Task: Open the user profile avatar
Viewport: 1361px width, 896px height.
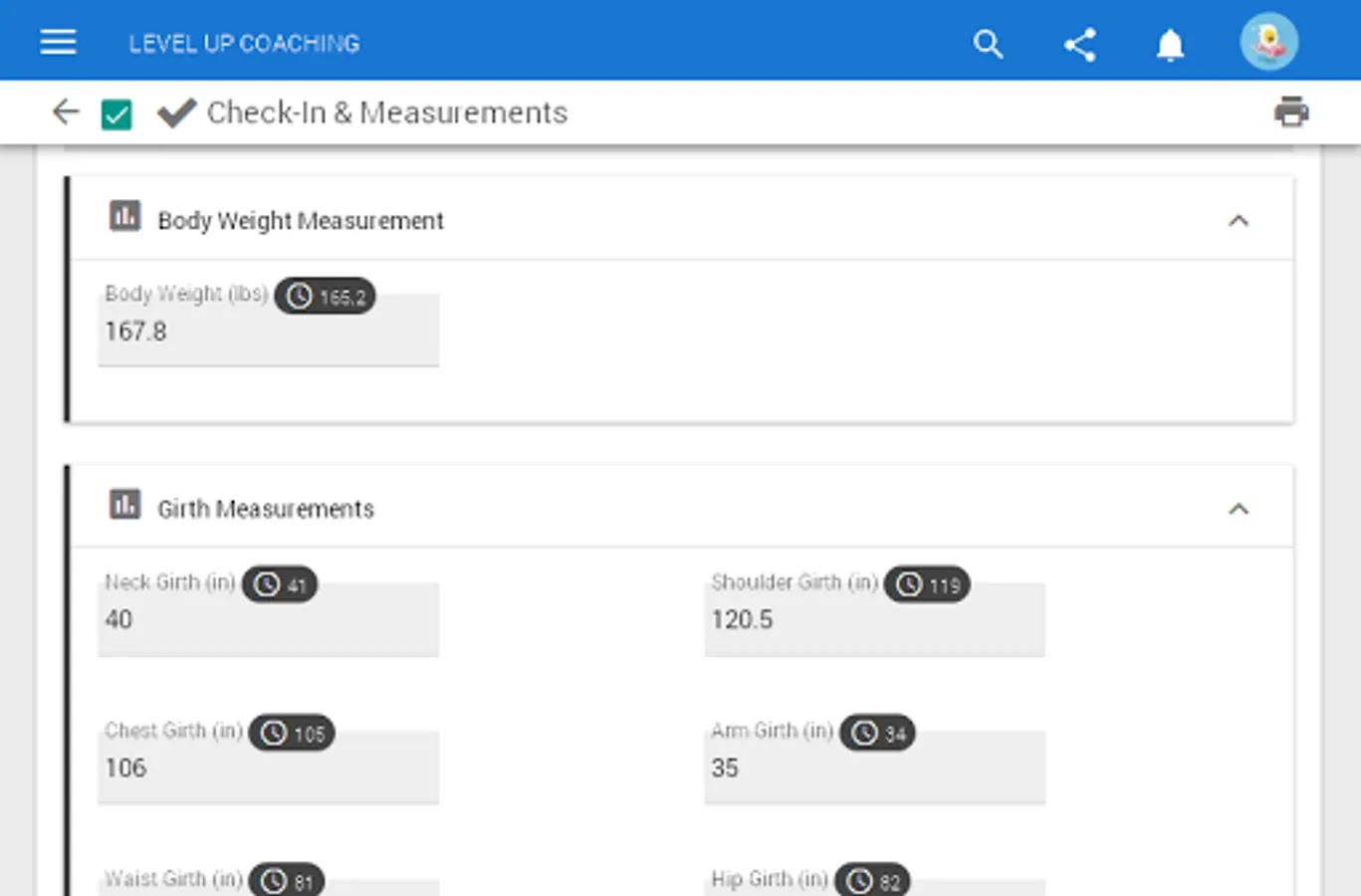Action: coord(1268,42)
